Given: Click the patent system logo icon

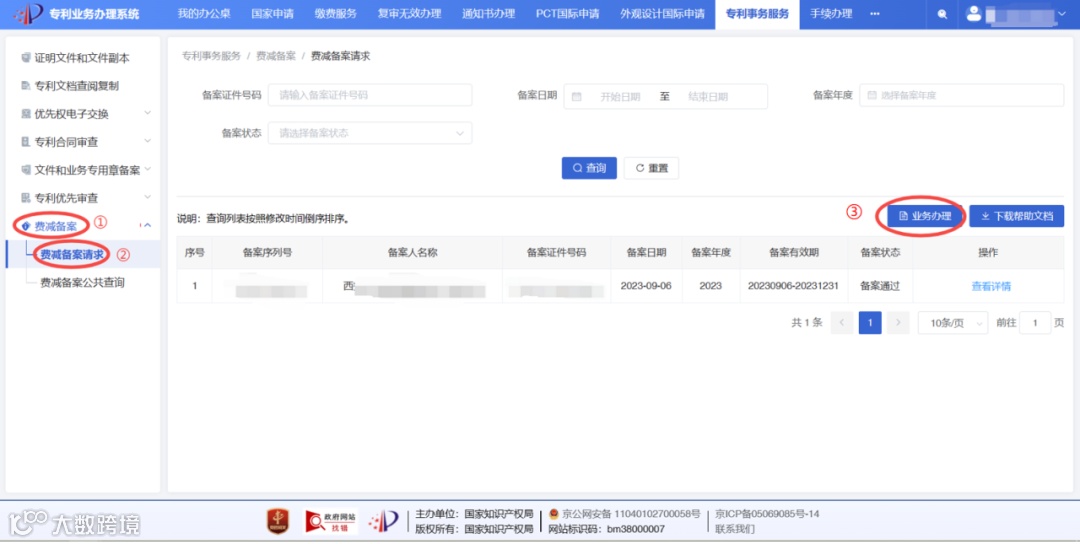Looking at the screenshot, I should [x=28, y=14].
